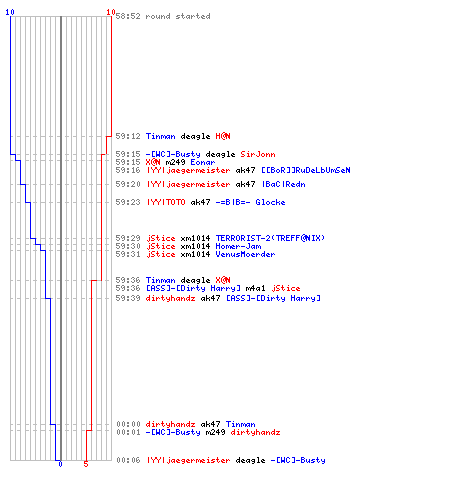Click -=B|B=- Glocke victim name
The height and width of the screenshot is (500, 450).
point(250,202)
